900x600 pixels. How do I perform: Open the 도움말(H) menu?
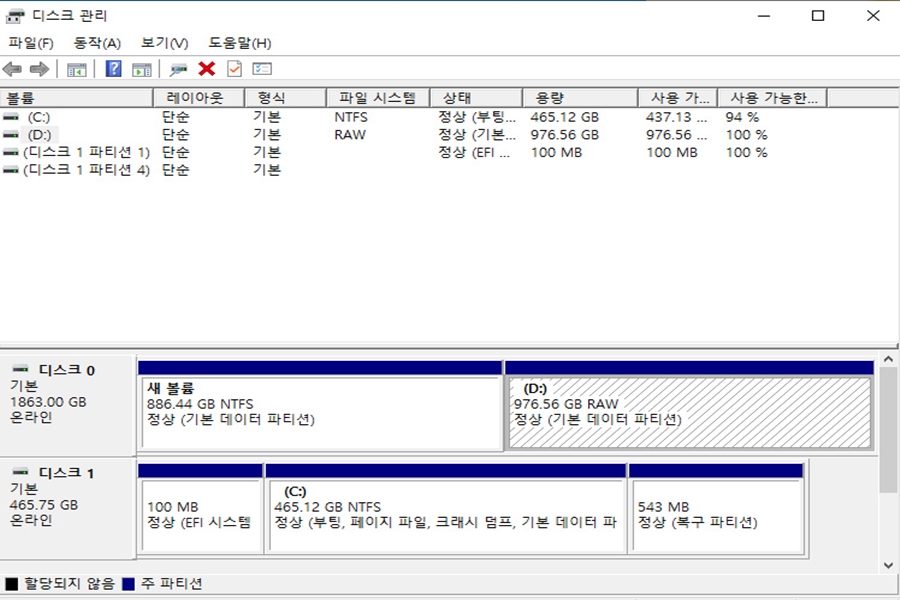pyautogui.click(x=239, y=43)
